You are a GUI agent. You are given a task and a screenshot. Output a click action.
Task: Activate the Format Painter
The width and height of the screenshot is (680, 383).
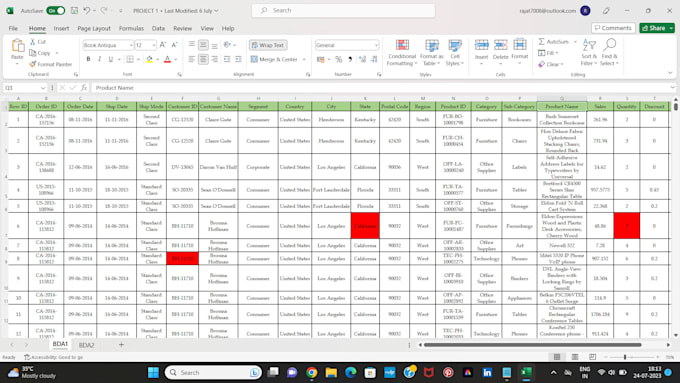click(51, 64)
